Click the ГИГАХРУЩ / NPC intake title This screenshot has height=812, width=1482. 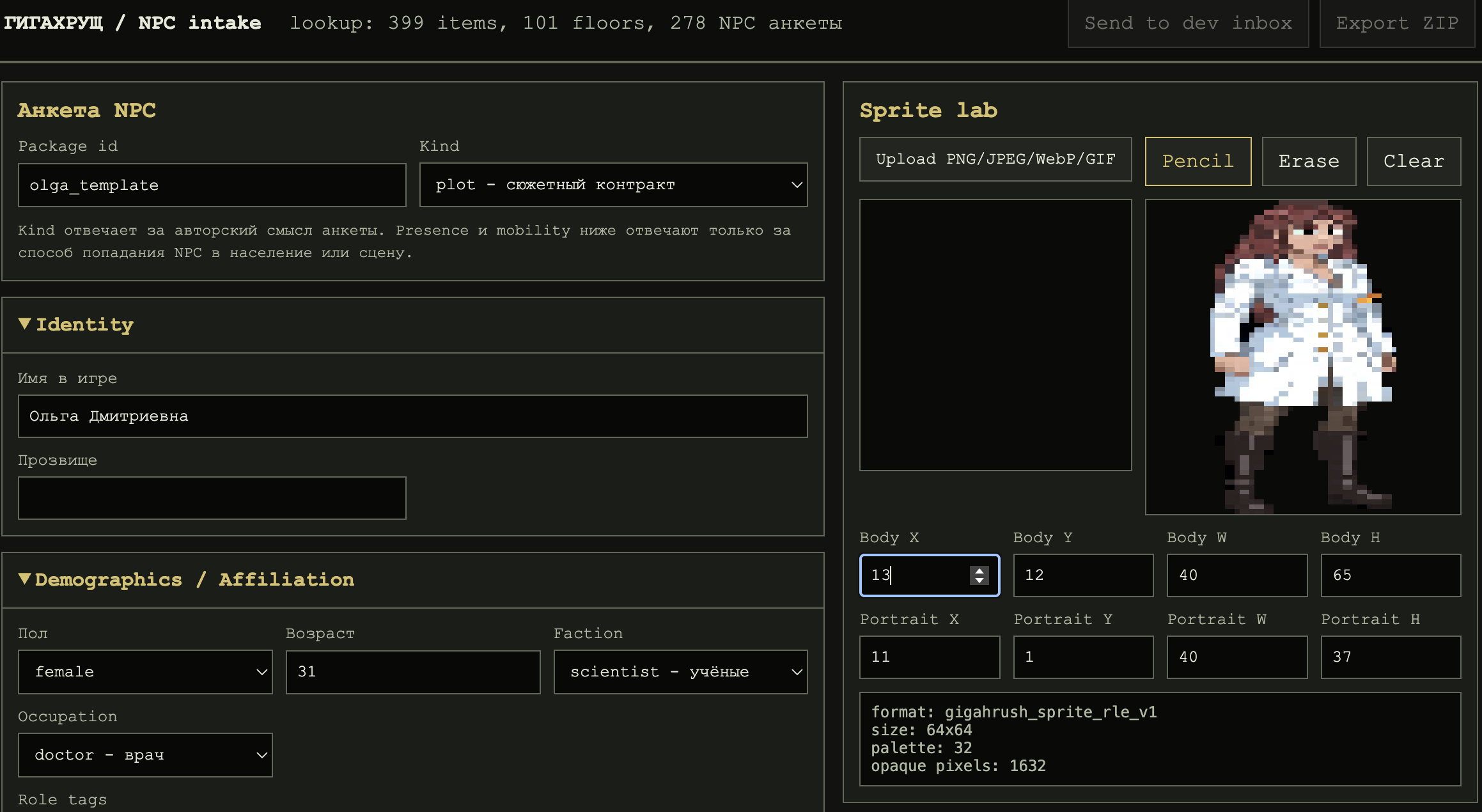pos(132,23)
